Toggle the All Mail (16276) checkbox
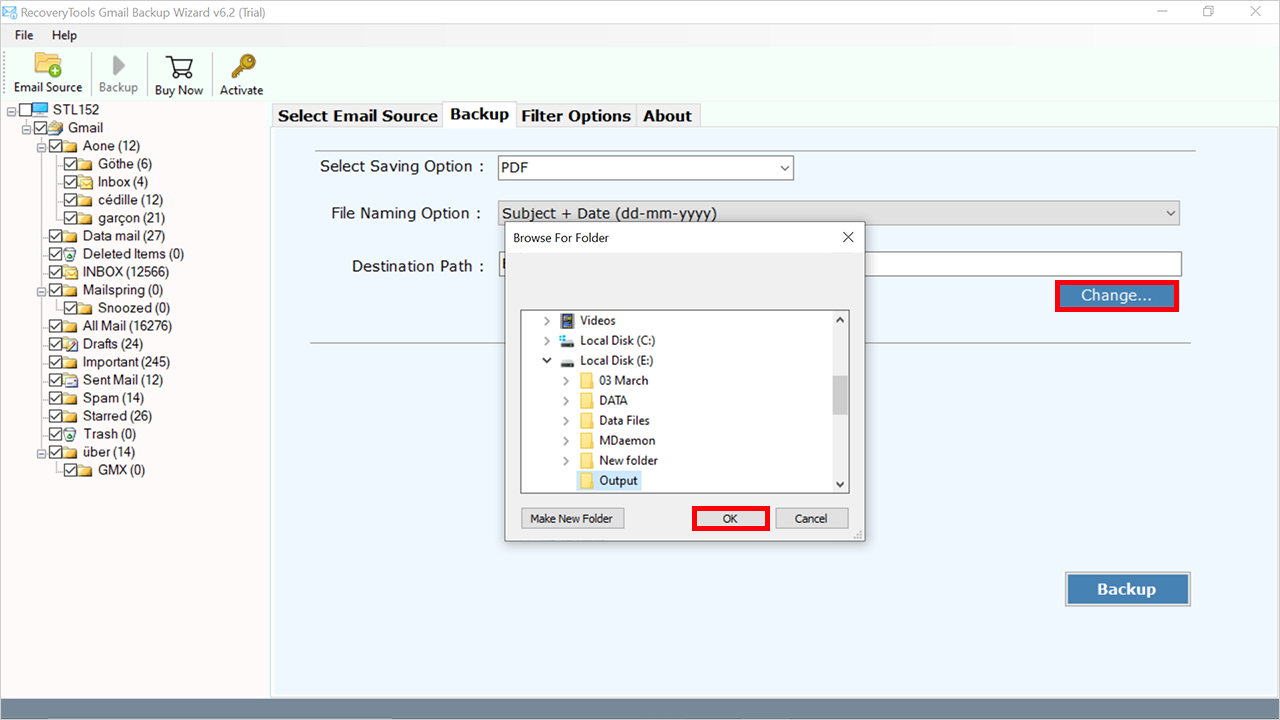 click(x=56, y=326)
